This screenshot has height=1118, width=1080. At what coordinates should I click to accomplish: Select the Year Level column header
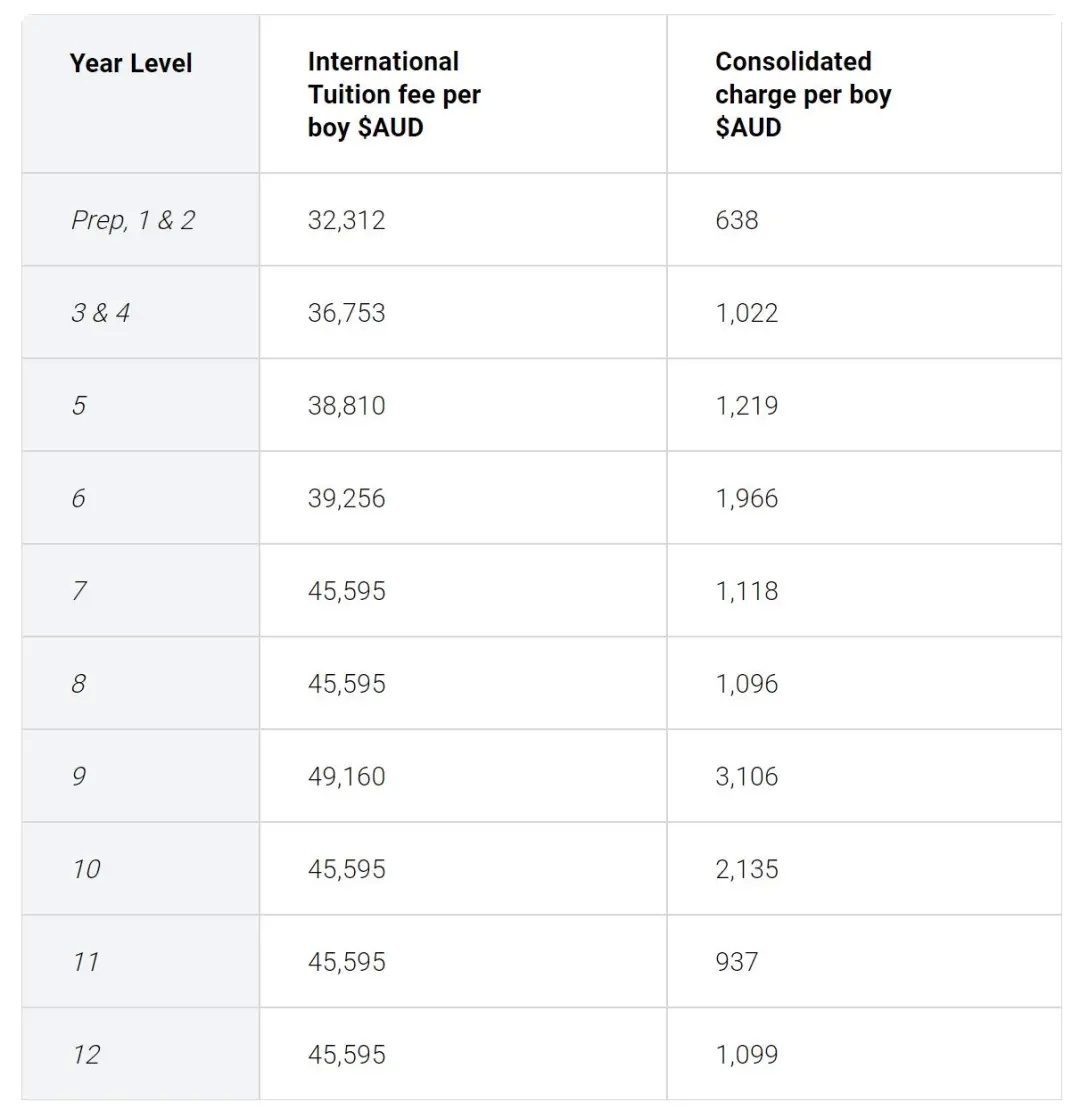click(131, 63)
